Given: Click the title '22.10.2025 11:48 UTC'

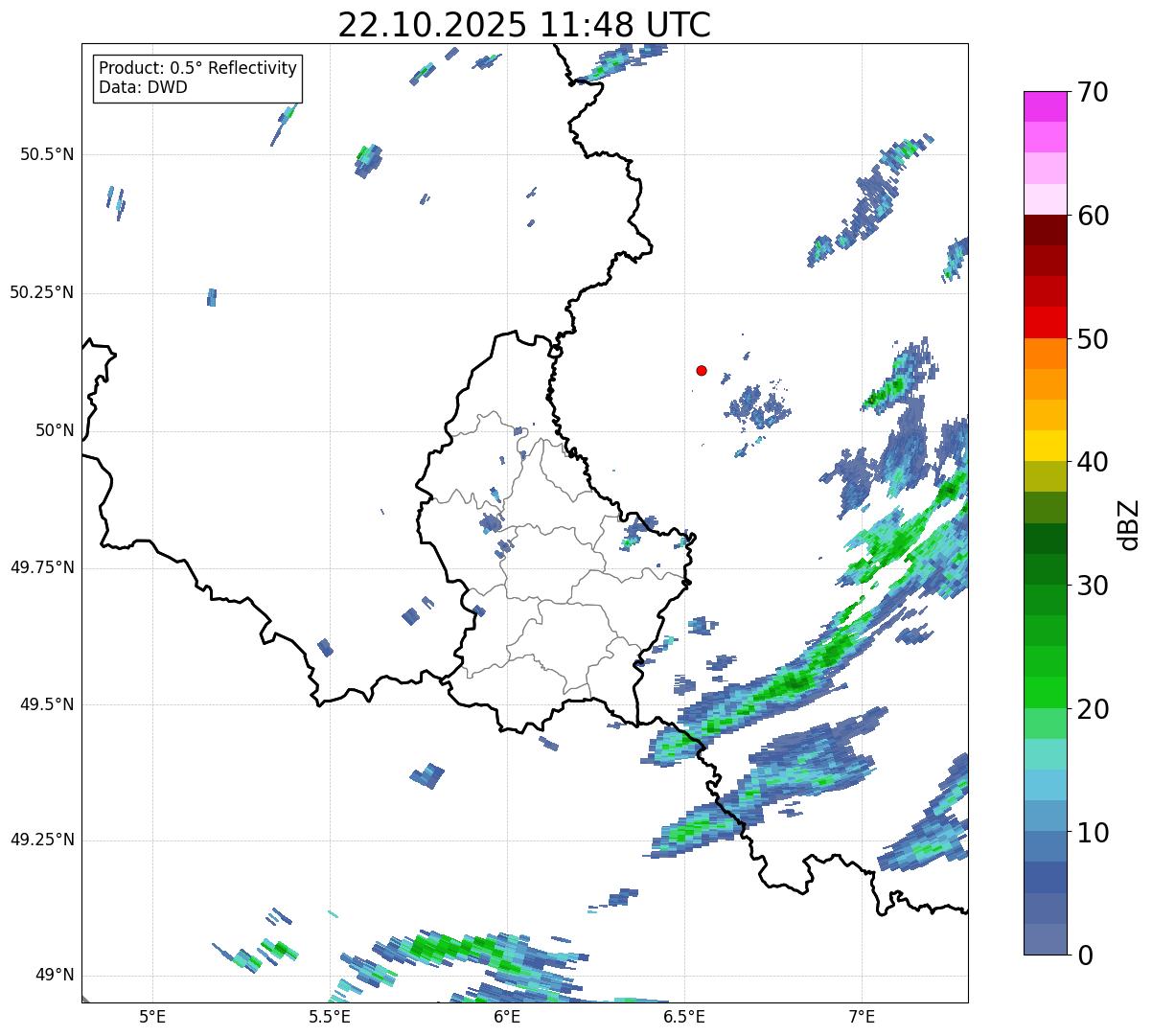Looking at the screenshot, I should coord(524,25).
